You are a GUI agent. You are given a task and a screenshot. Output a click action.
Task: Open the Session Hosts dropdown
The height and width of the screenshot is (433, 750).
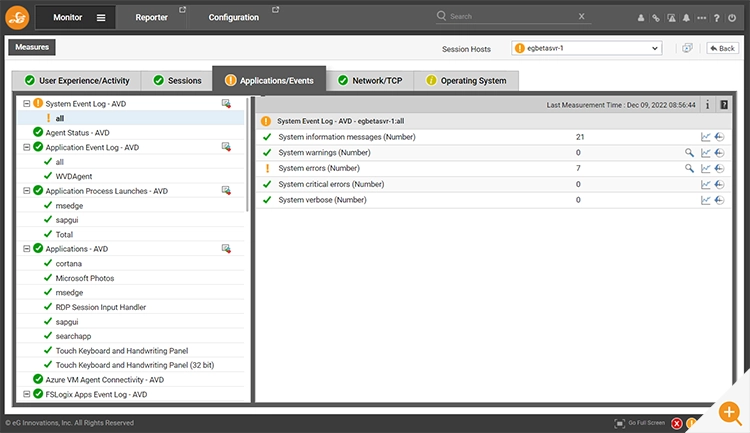click(586, 48)
